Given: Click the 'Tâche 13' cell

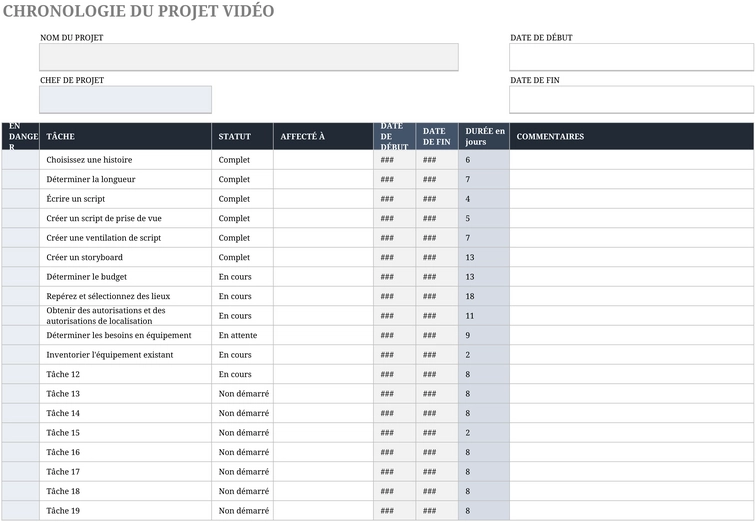Looking at the screenshot, I should 125,394.
